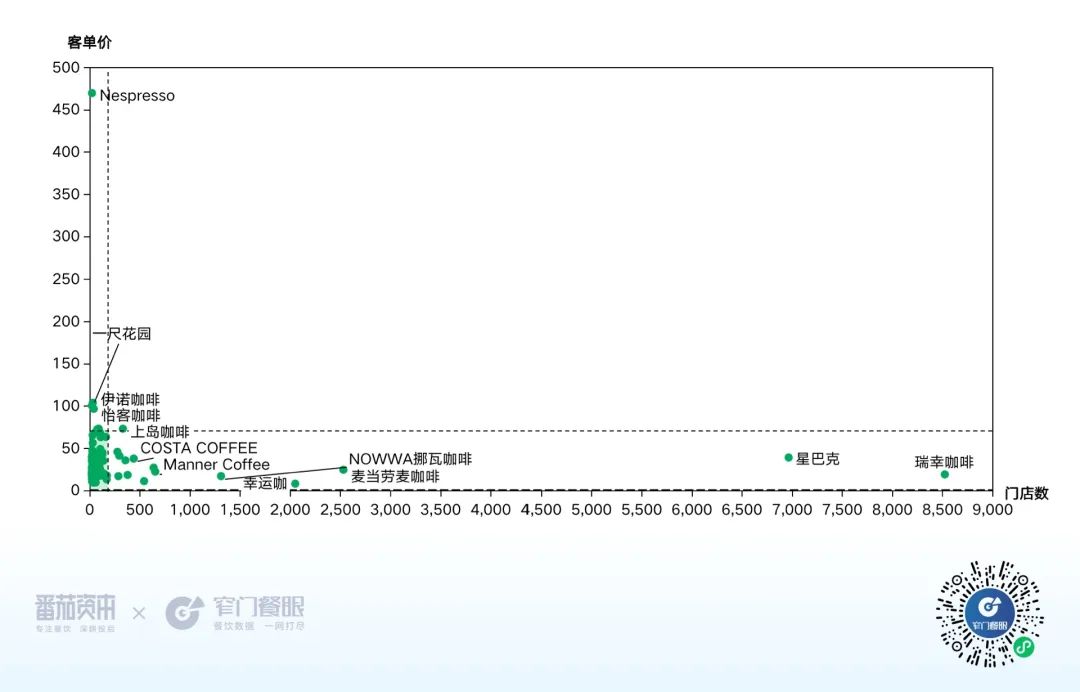Click the "伊诺咖啡" label
Viewport: 1080px width, 692px height.
click(131, 399)
